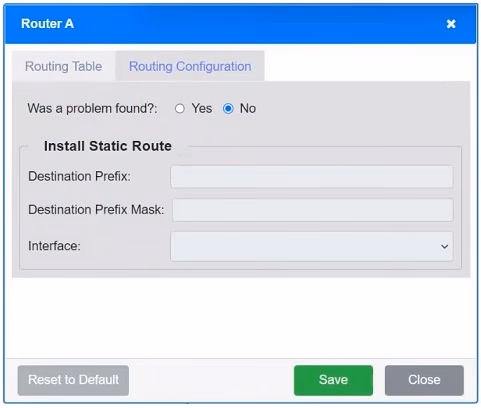Open the Routing Configuration tab
Screen dimensions: 481x408
coord(190,66)
